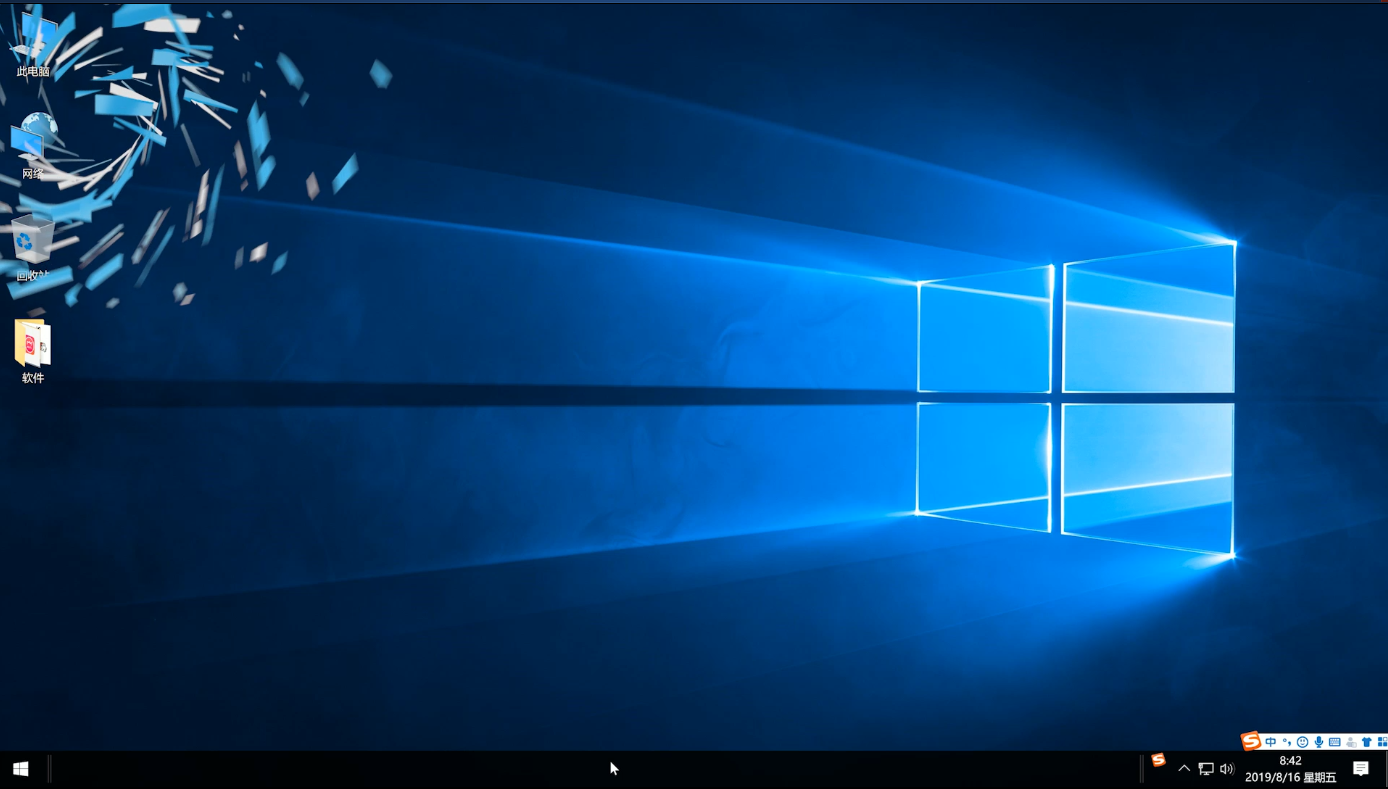
Task: Toggle punctuation mode on Sogou IME bar
Action: pyautogui.click(x=1287, y=742)
